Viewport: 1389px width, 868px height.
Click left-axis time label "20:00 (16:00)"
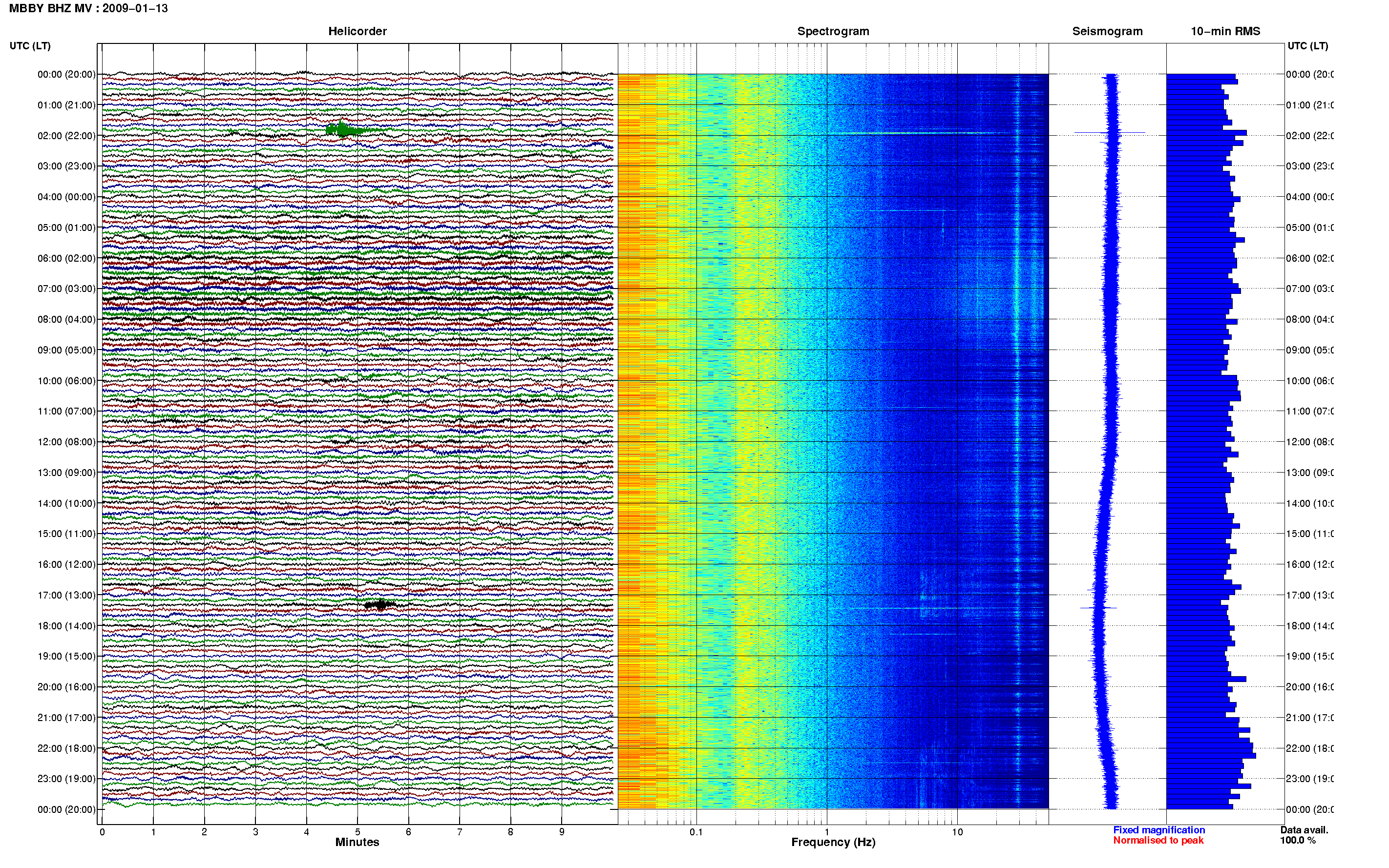(66, 686)
